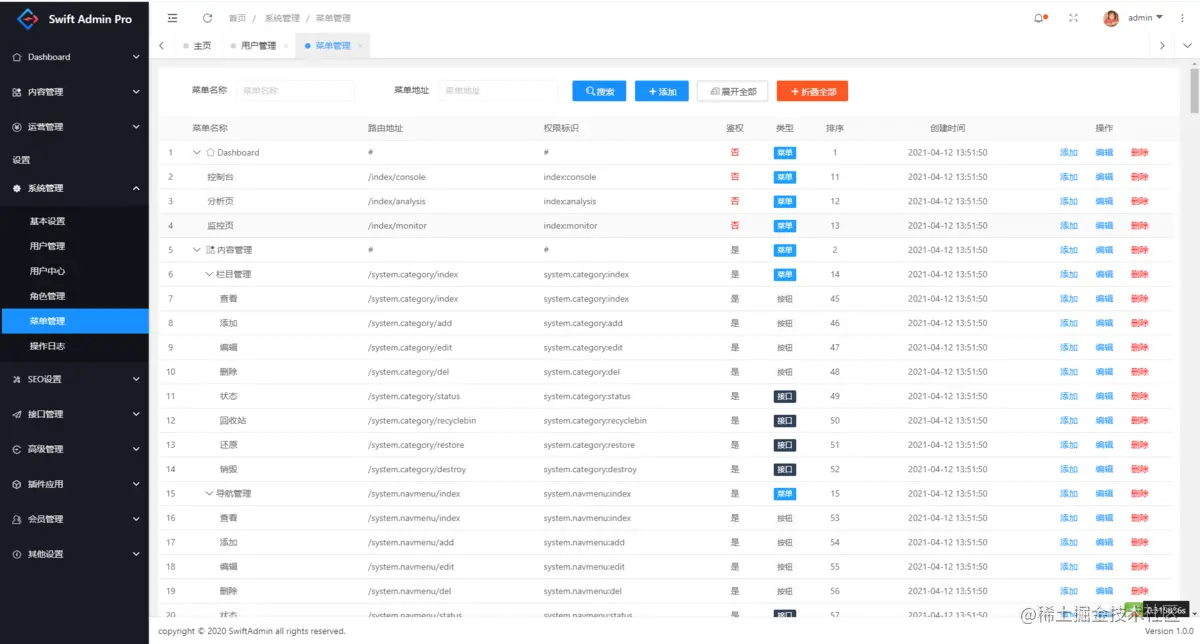The width and height of the screenshot is (1200, 644).
Task: Select 菜单管理 in the sidebar
Action: [74, 321]
